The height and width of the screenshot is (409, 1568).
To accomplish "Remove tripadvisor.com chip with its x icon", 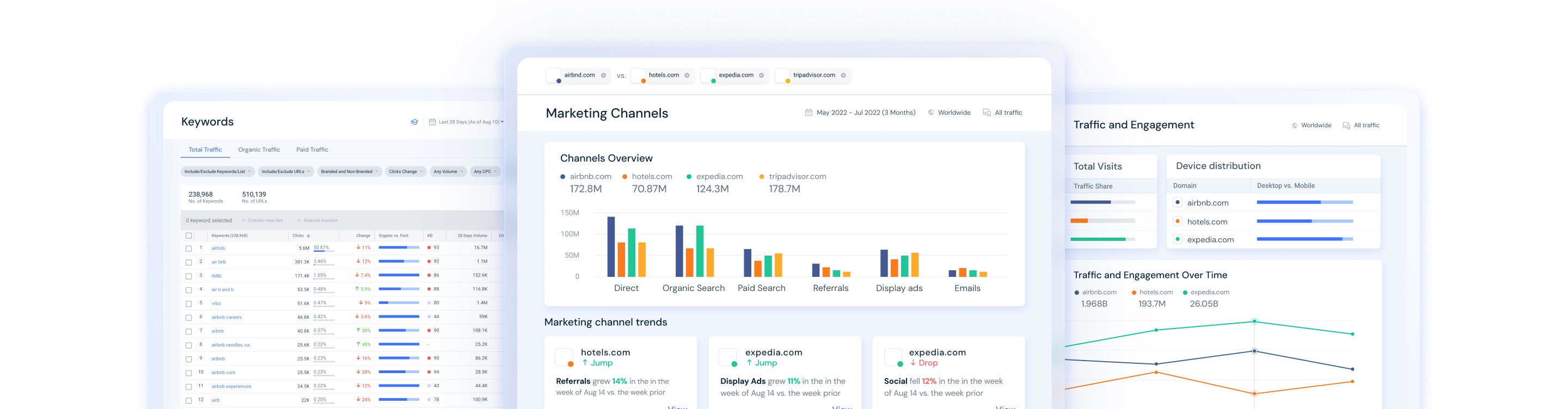I will tap(843, 76).
